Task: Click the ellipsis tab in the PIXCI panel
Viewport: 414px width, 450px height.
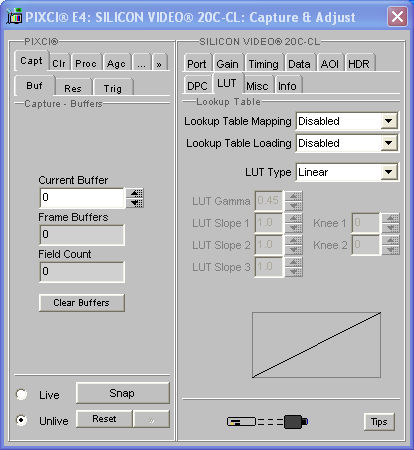Action: (x=142, y=64)
